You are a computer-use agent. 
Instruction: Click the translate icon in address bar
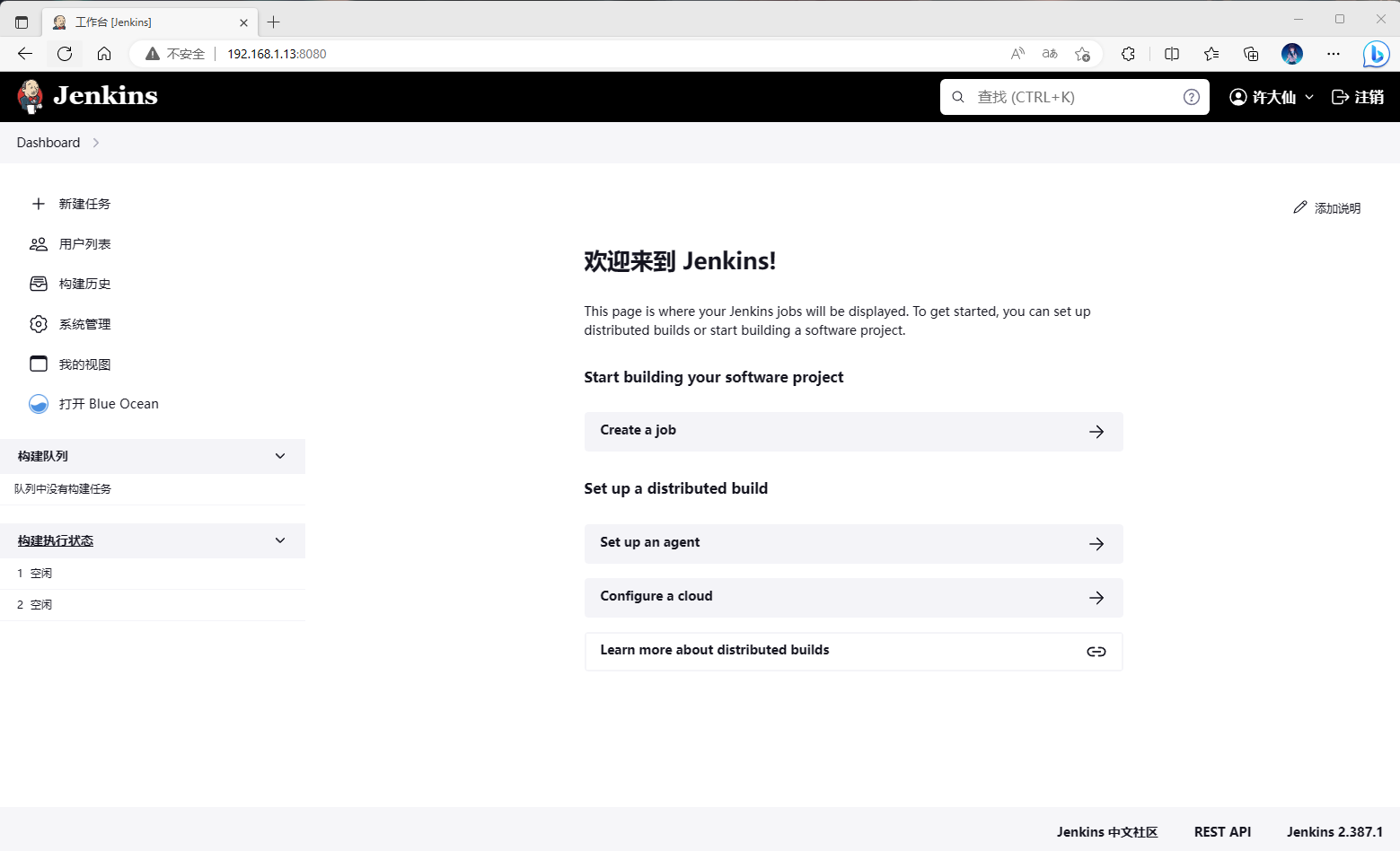[x=1050, y=54]
